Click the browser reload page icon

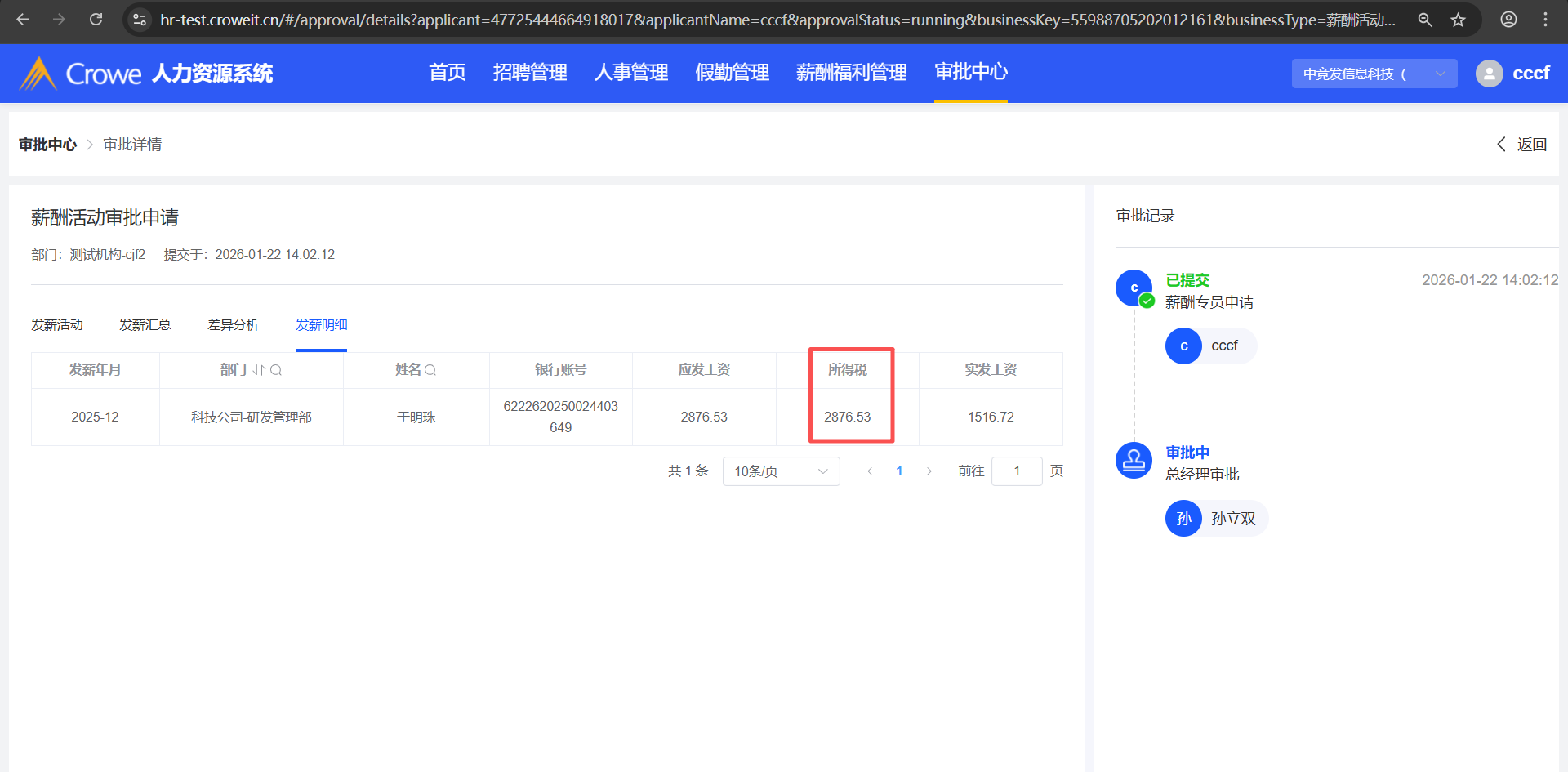pos(96,20)
